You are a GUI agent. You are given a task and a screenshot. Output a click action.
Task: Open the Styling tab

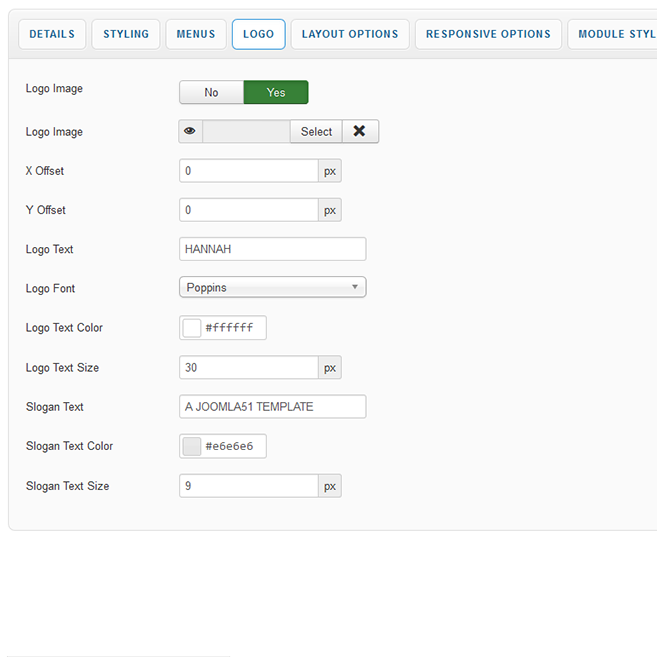(x=125, y=34)
